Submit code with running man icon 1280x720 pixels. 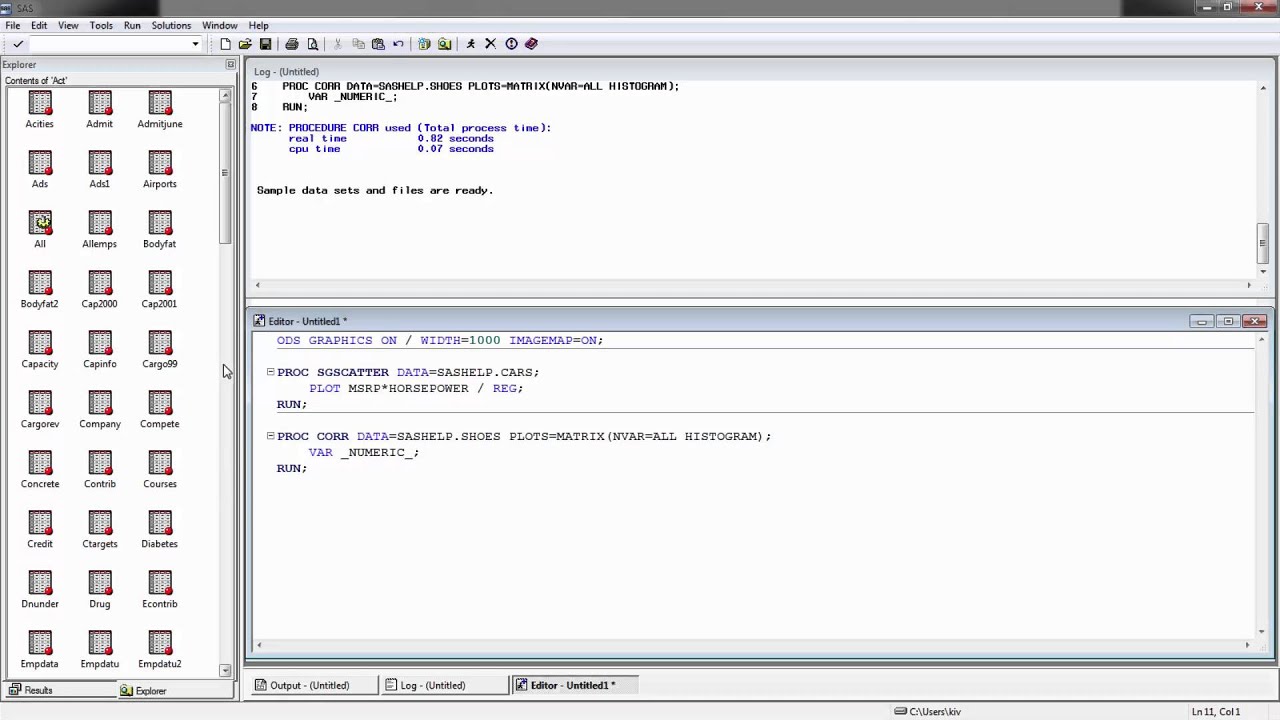click(471, 44)
